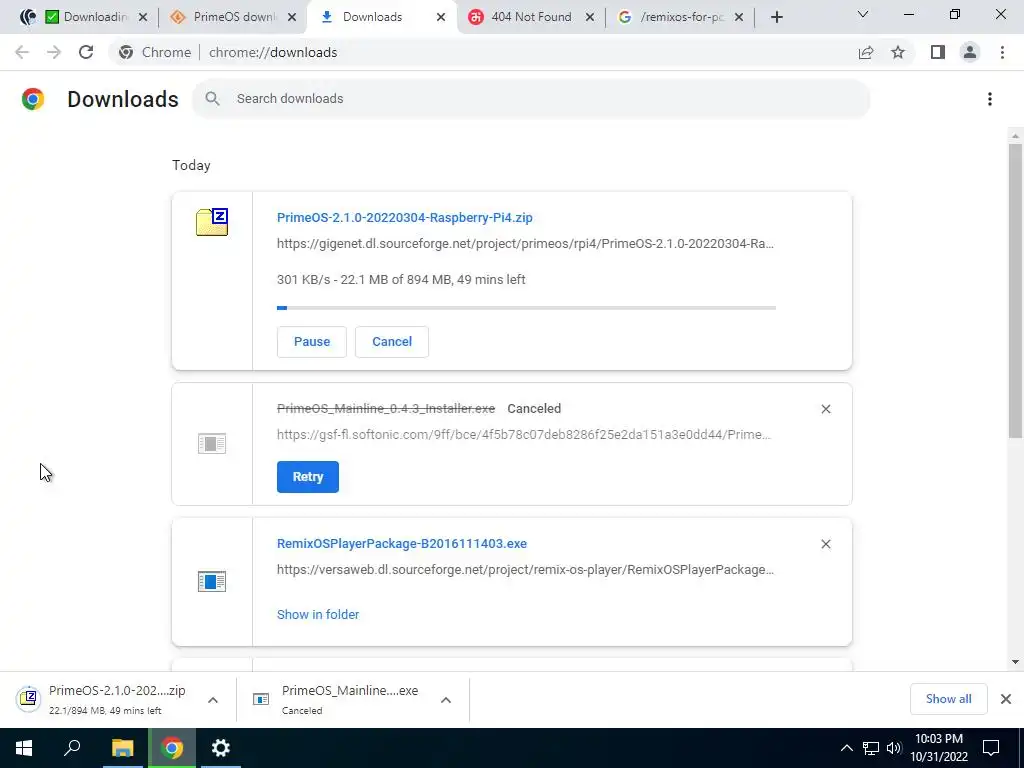Click the canceled PrimeOS_Mainline installer icon
This screenshot has width=1024, height=768.
coord(212,444)
